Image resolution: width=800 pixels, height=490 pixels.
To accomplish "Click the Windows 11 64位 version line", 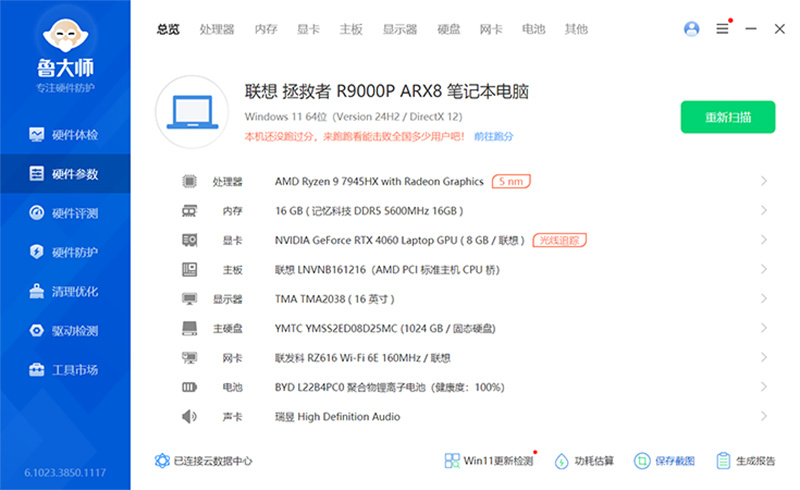I will click(x=353, y=117).
